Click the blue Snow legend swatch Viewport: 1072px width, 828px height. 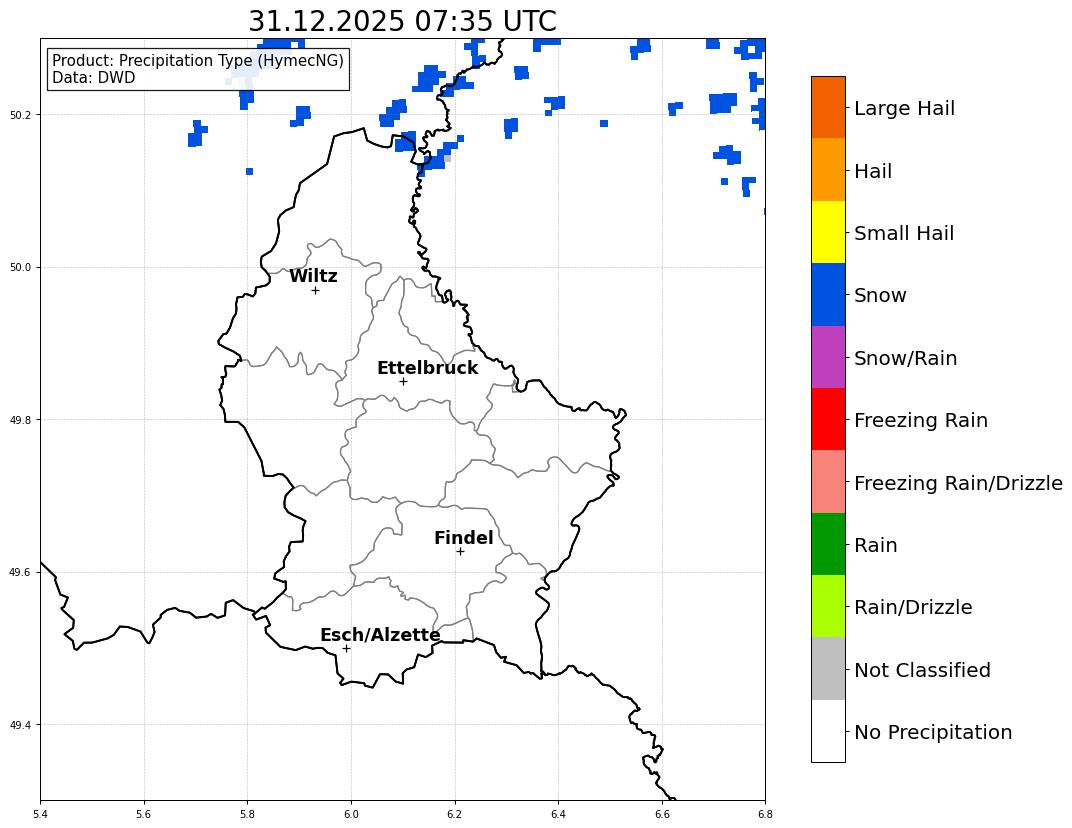[828, 295]
